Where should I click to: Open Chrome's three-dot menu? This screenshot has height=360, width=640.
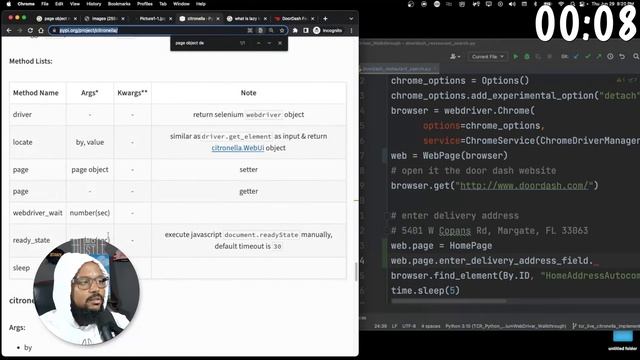point(351,30)
